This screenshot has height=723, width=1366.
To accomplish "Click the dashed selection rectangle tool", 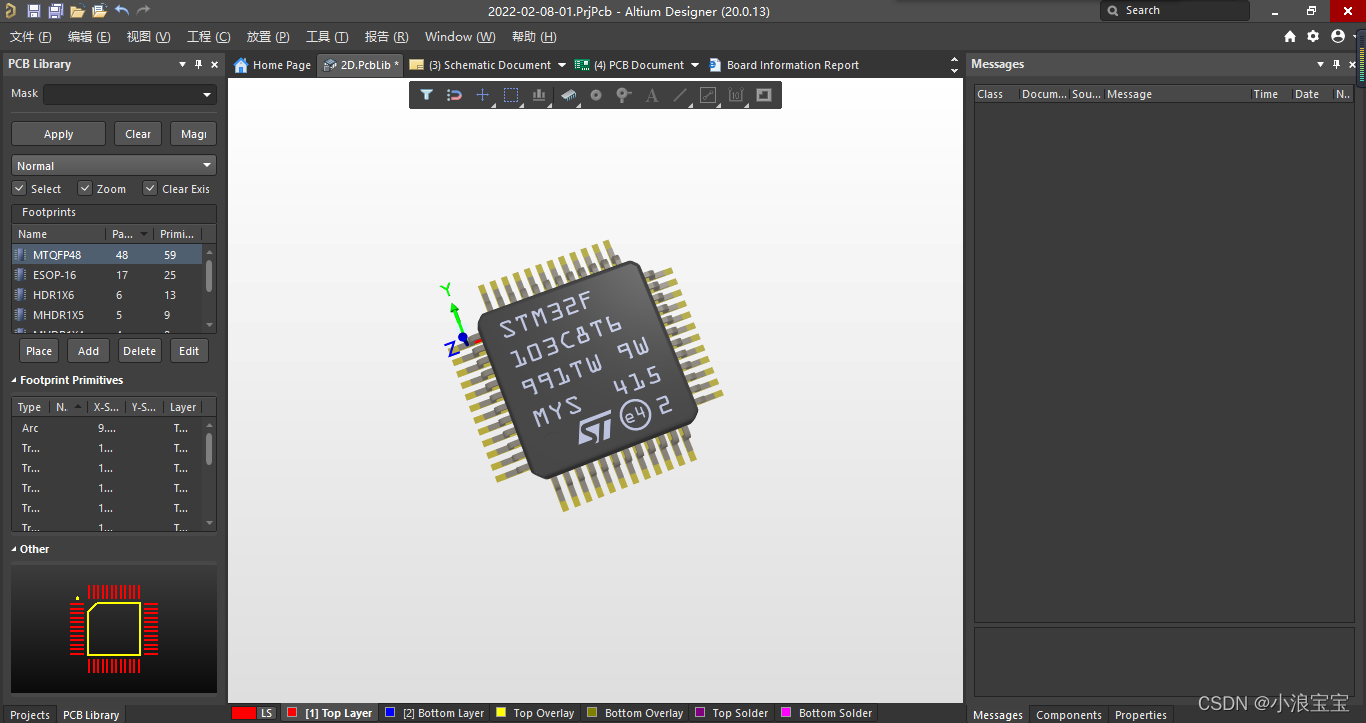I will click(511, 95).
